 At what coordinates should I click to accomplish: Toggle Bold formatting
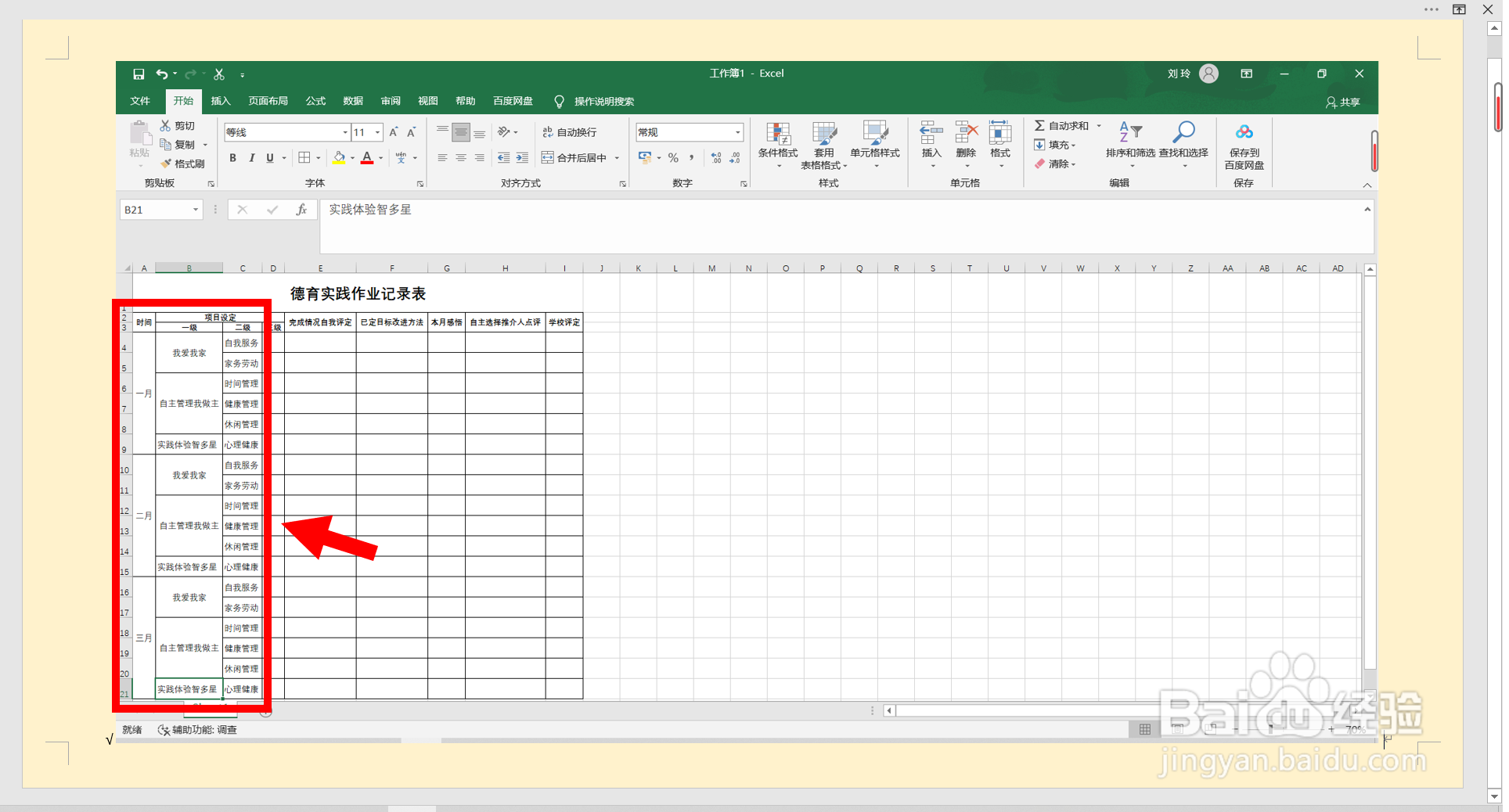pos(232,158)
